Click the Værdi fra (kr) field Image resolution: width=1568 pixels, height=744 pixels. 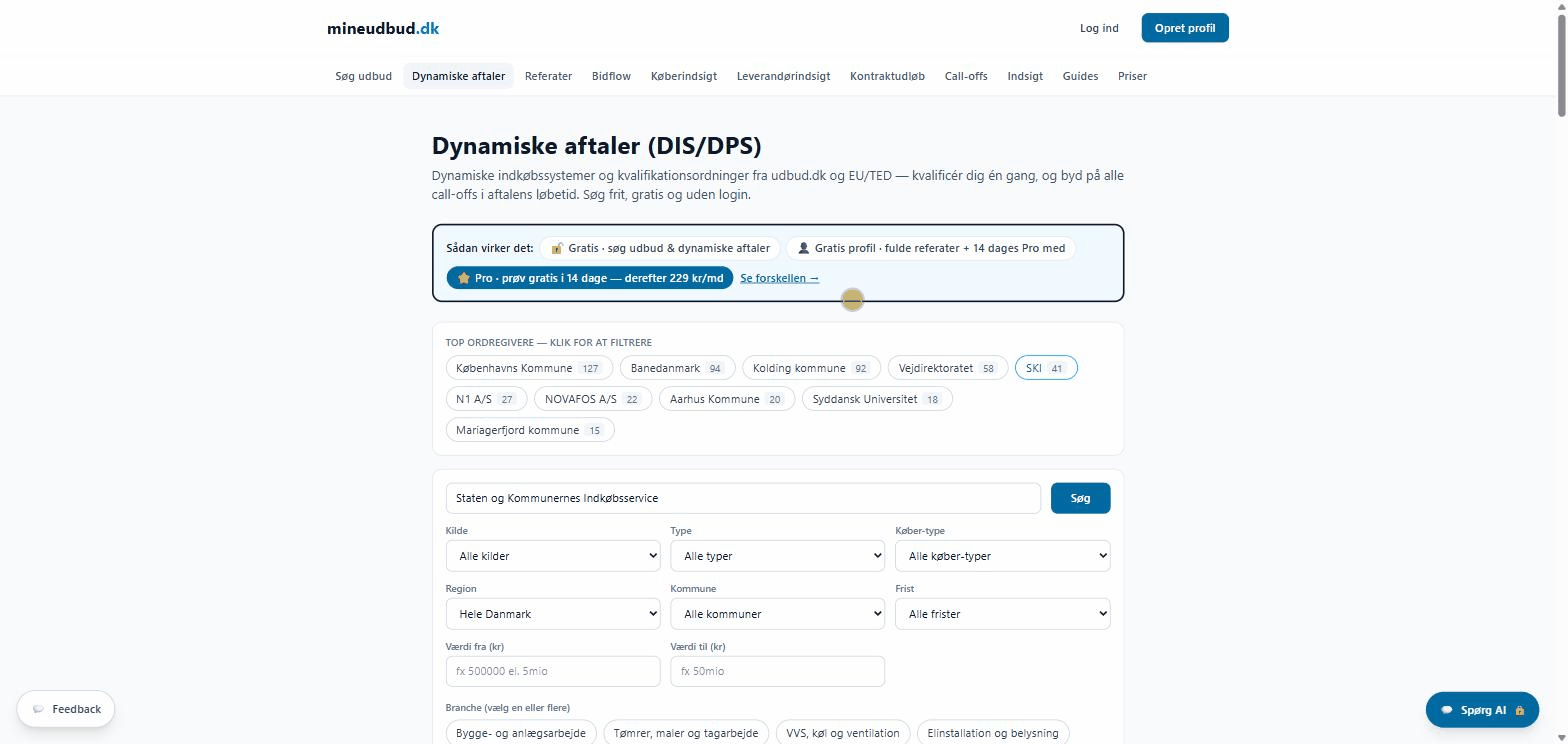pyautogui.click(x=553, y=671)
